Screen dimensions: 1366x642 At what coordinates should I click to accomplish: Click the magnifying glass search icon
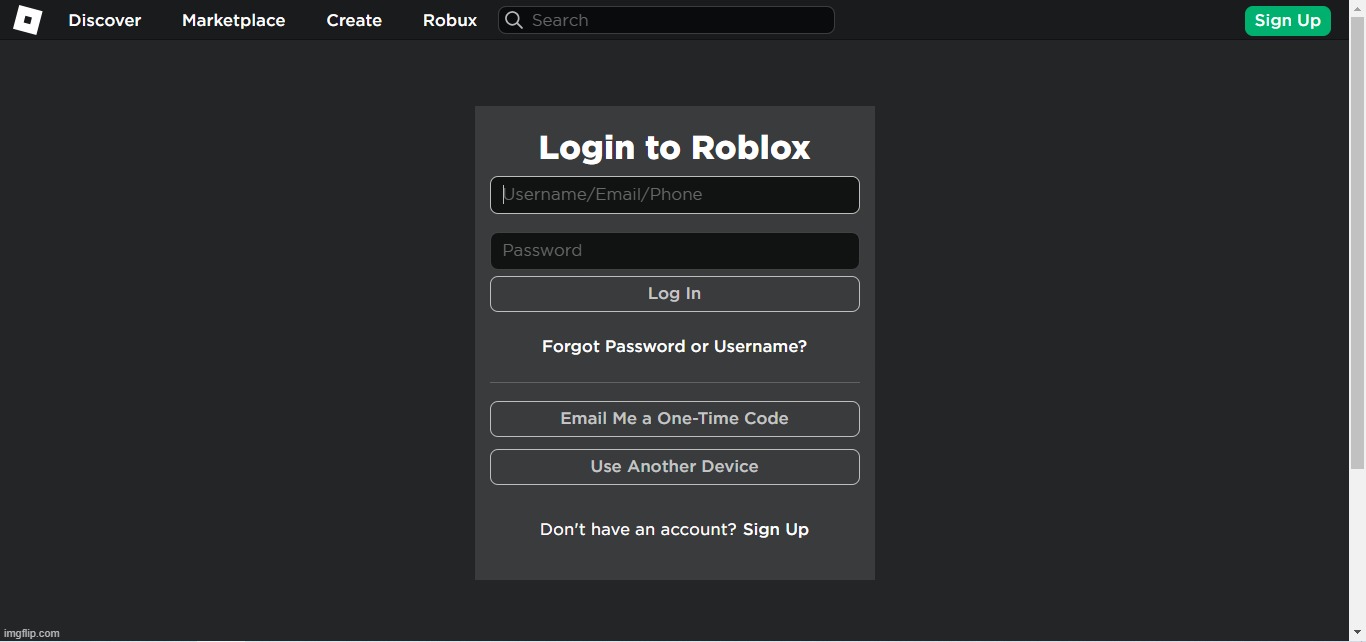tap(514, 20)
